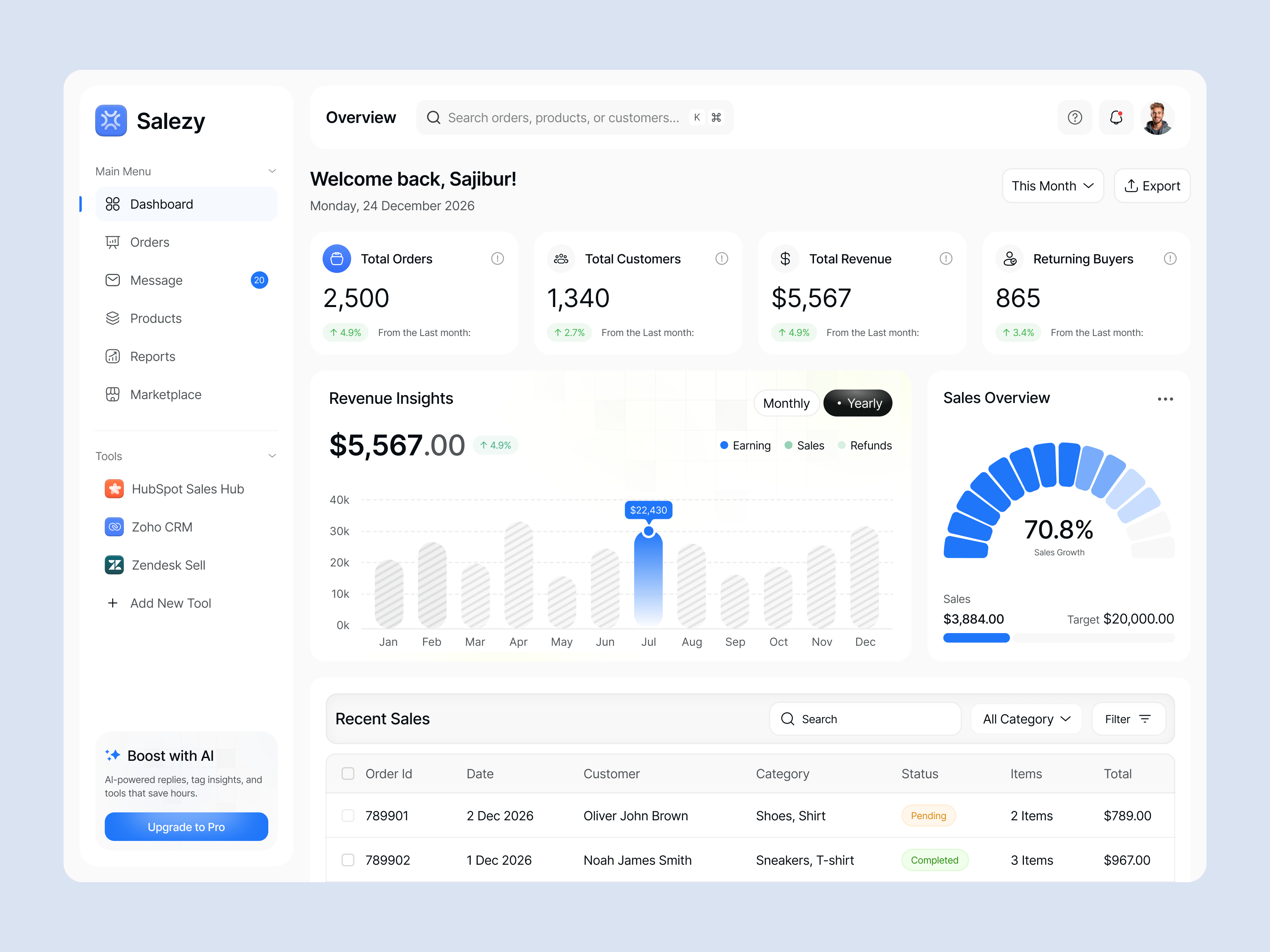Open Zendesk Sell tool

click(168, 565)
